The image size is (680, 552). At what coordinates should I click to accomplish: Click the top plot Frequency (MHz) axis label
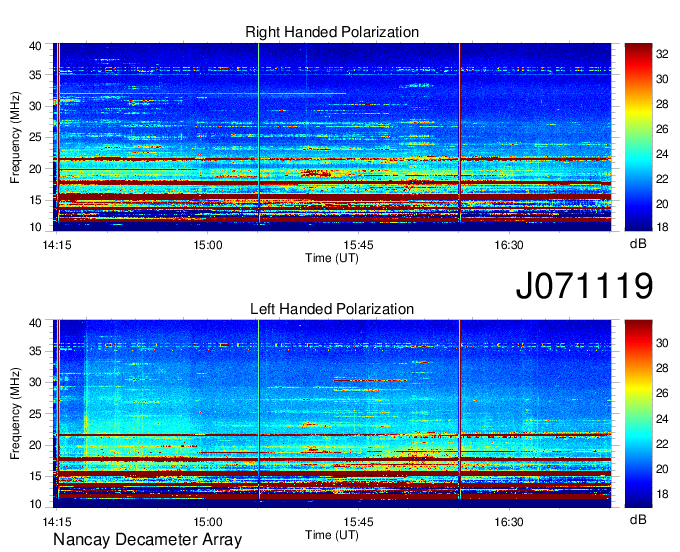[x=15, y=137]
